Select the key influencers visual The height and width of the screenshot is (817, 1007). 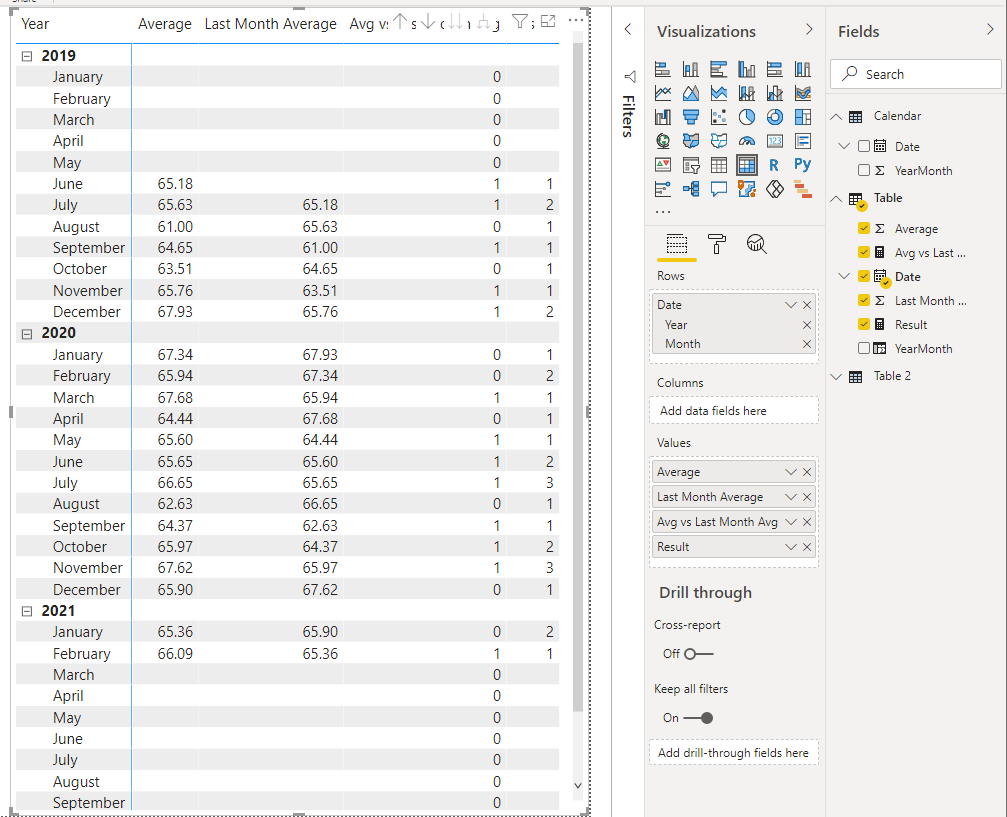[663, 189]
